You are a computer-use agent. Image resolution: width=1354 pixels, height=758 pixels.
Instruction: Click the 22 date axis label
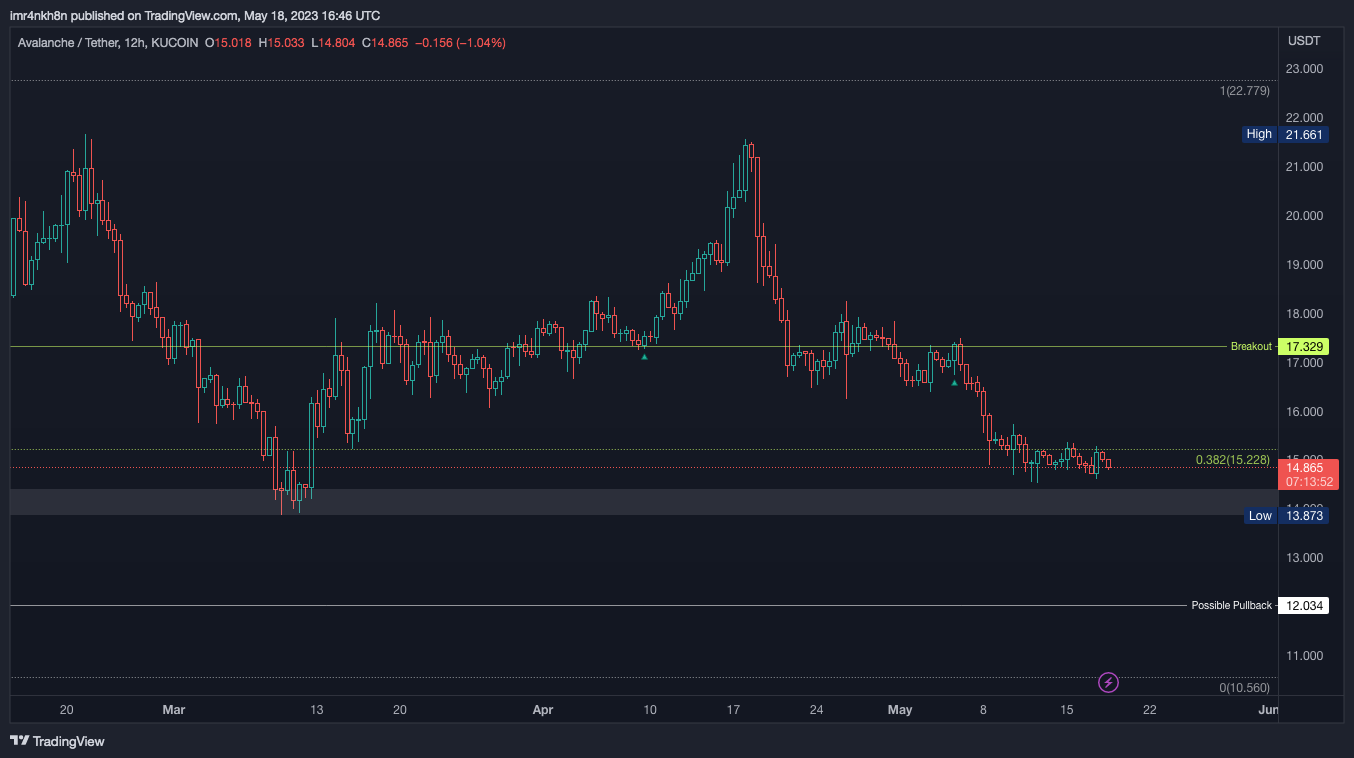[x=1150, y=710]
